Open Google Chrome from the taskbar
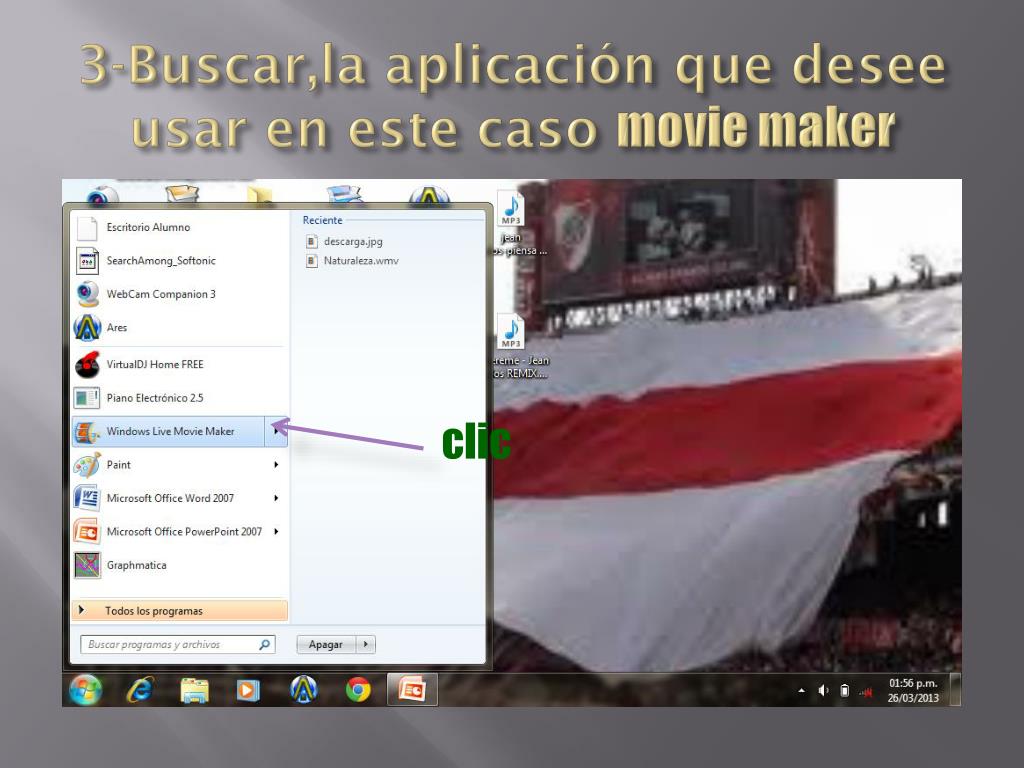Screen dimensions: 1024x768 tap(358, 690)
